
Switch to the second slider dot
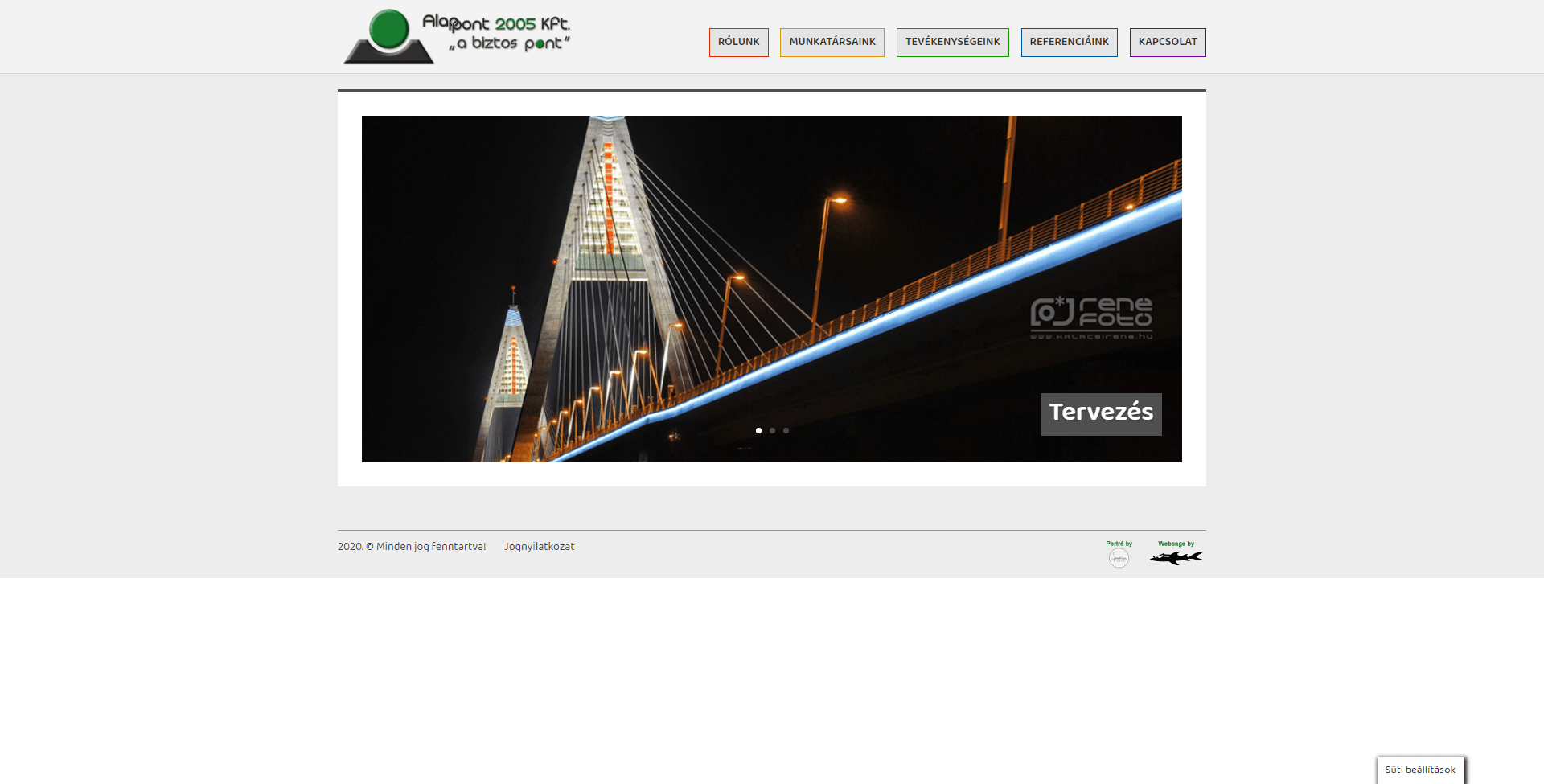click(x=772, y=430)
